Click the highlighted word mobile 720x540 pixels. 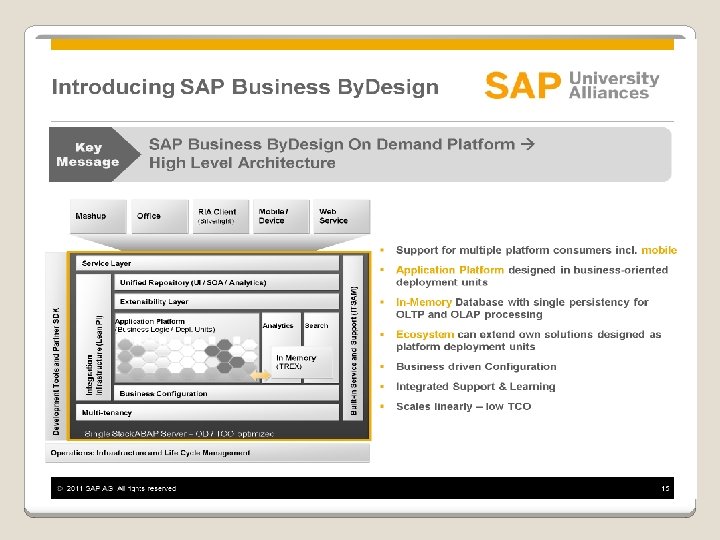pos(659,250)
